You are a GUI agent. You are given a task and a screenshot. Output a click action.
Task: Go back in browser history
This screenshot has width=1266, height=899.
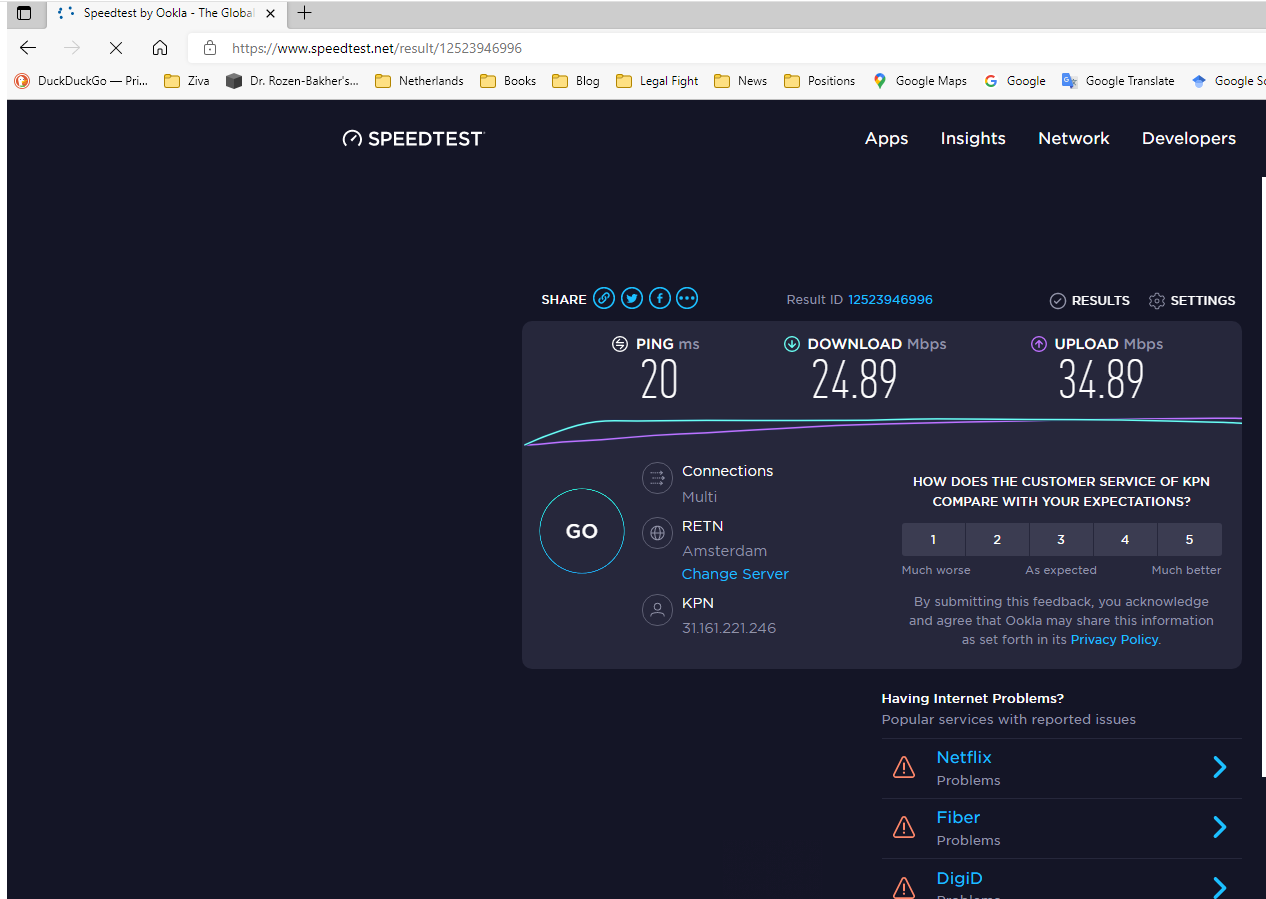click(28, 48)
